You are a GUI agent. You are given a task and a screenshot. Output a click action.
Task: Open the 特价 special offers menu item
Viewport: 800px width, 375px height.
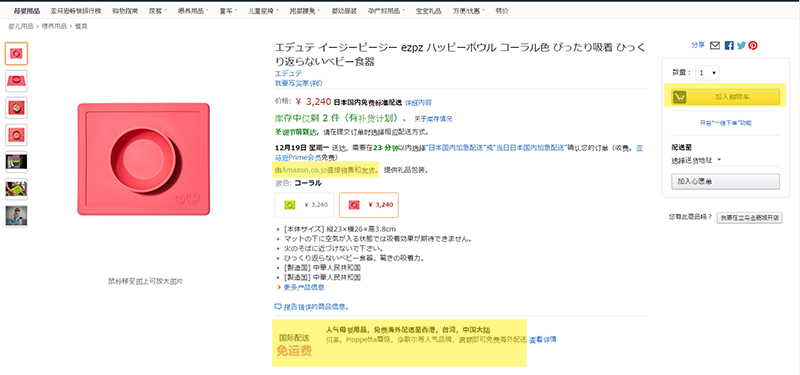(502, 11)
